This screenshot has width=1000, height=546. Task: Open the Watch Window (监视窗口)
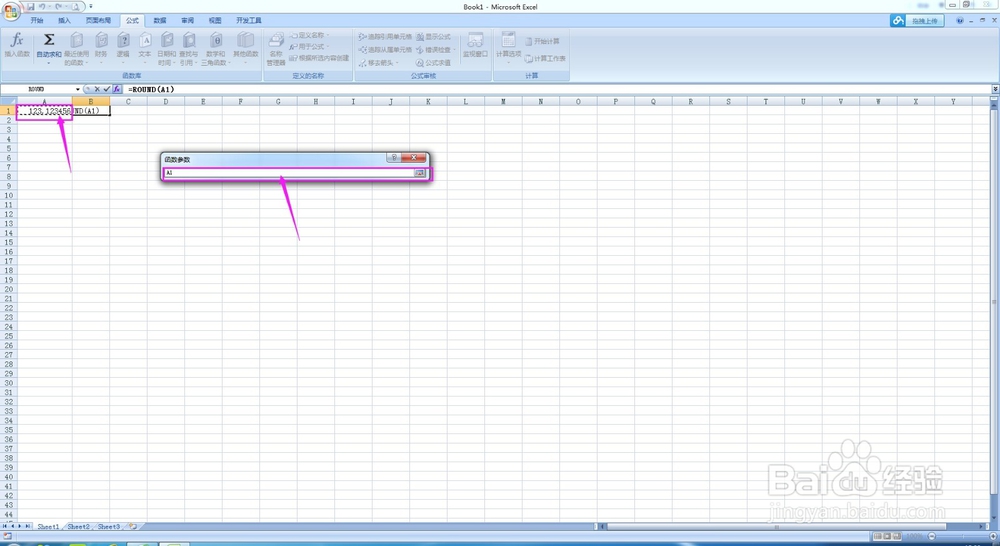pos(475,45)
